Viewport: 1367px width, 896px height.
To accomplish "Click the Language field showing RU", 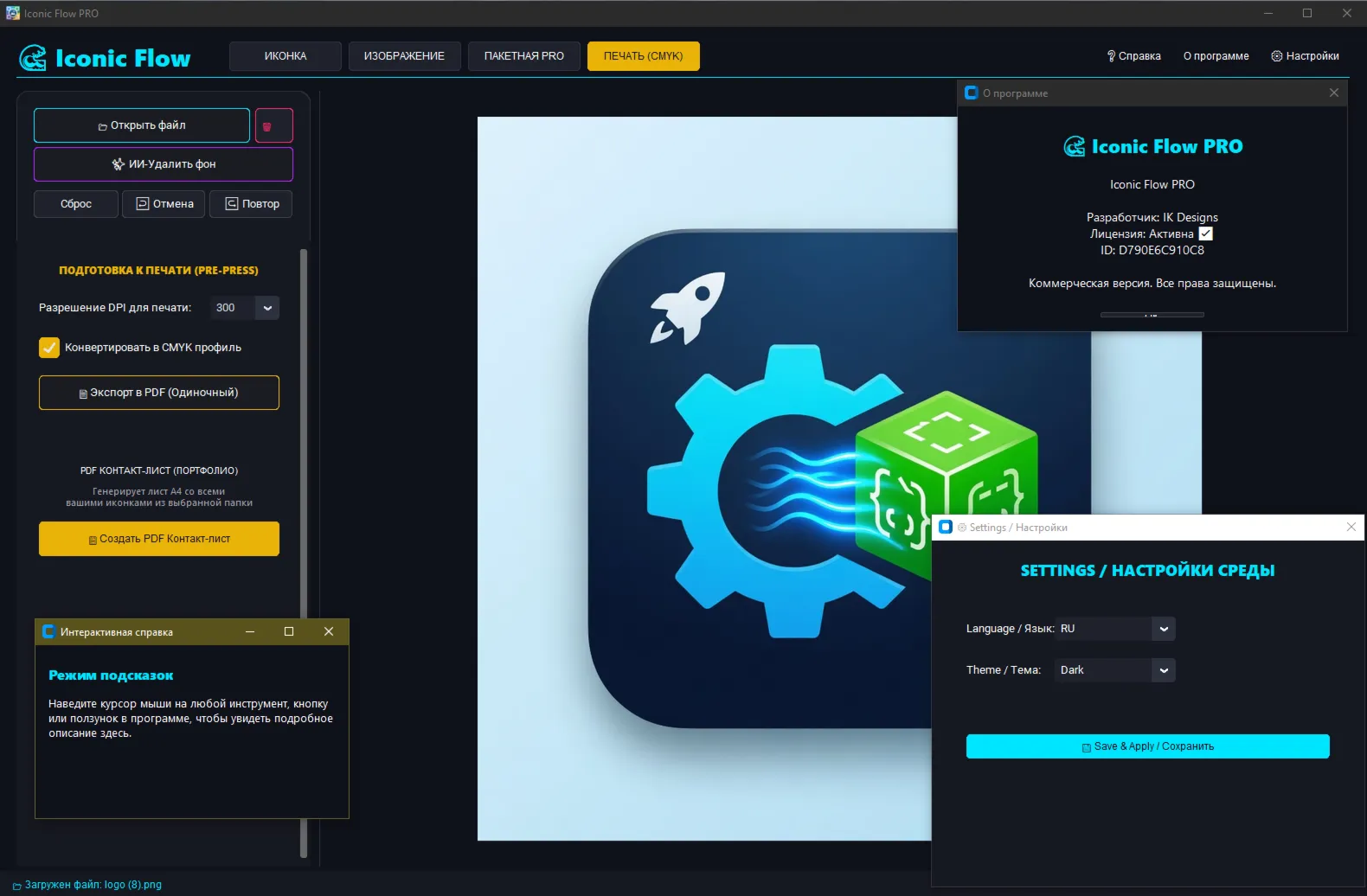I will point(1103,629).
